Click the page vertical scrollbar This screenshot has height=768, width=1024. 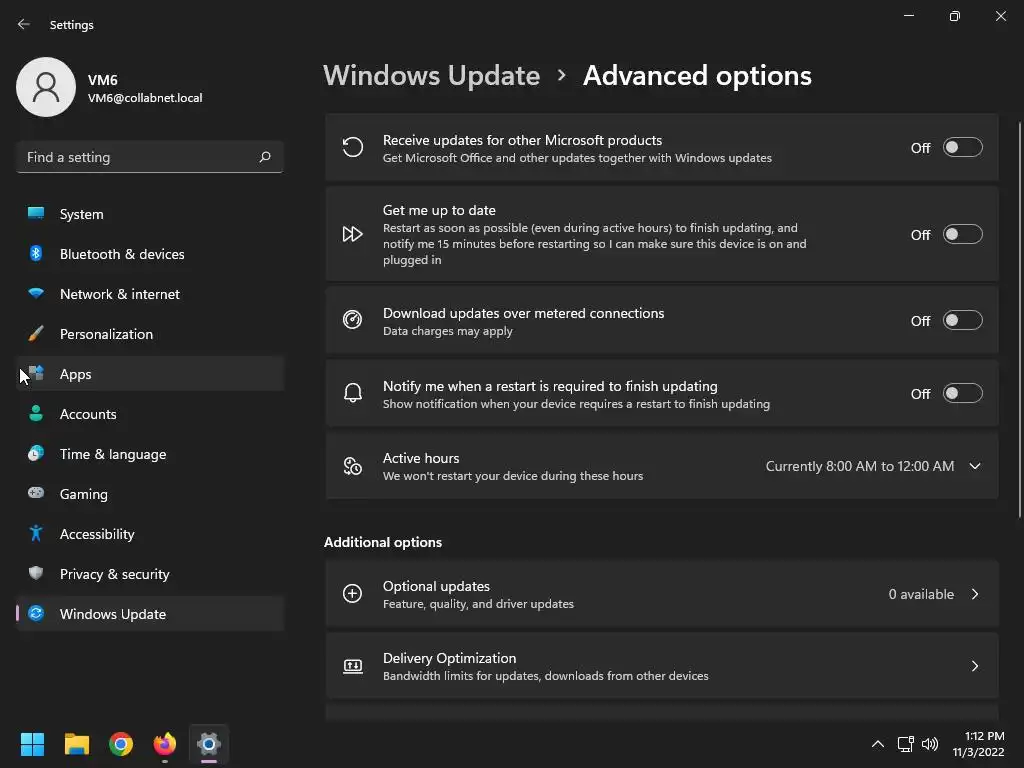[x=1019, y=320]
